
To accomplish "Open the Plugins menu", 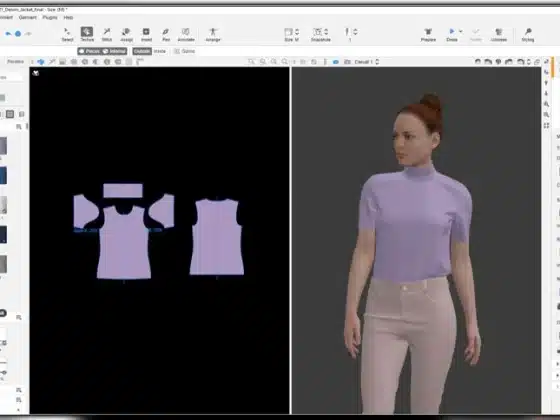I will coord(50,18).
